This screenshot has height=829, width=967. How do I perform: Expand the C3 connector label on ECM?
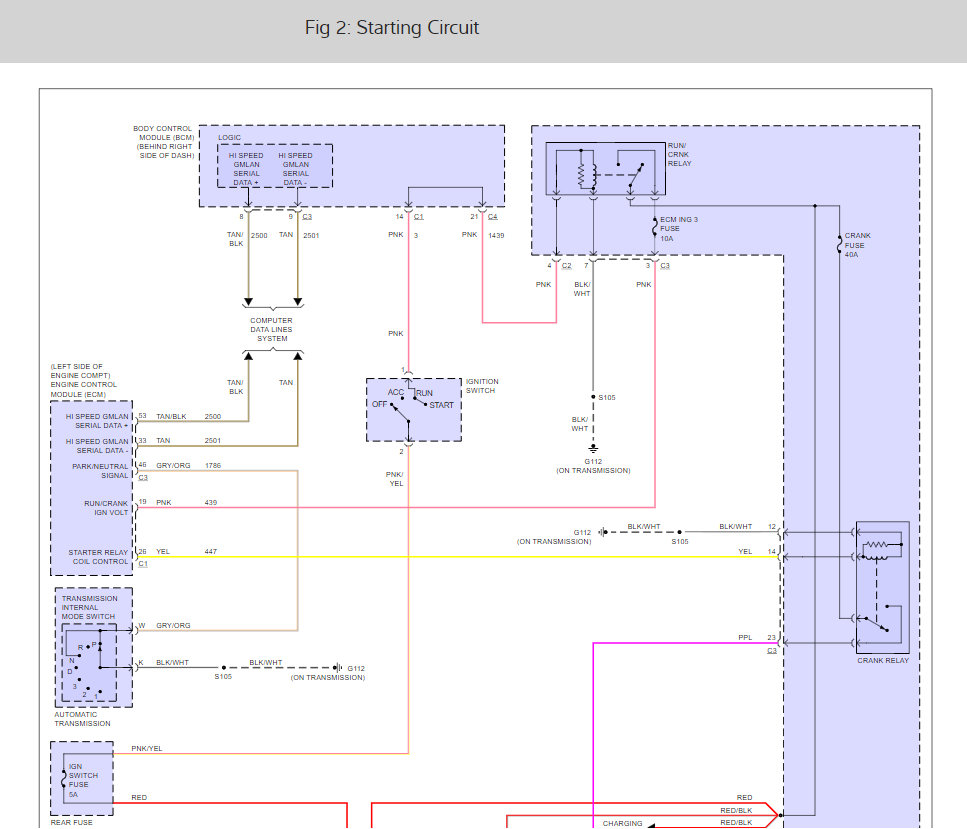[143, 475]
